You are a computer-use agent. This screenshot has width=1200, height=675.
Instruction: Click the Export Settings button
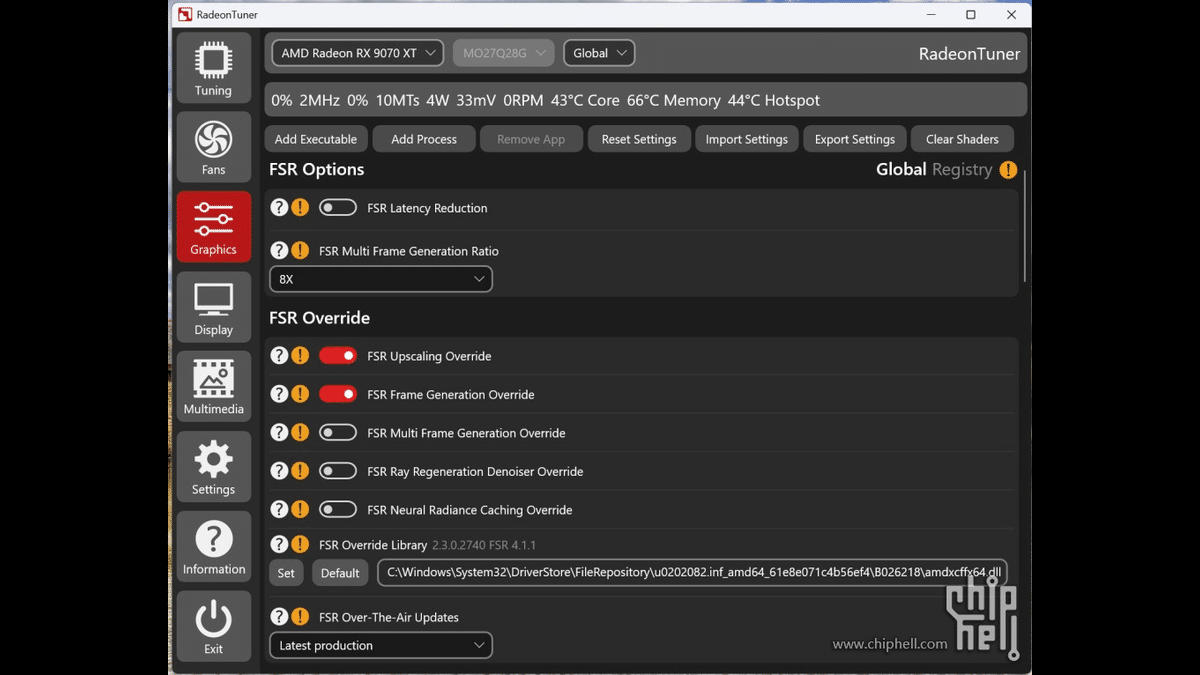(855, 139)
